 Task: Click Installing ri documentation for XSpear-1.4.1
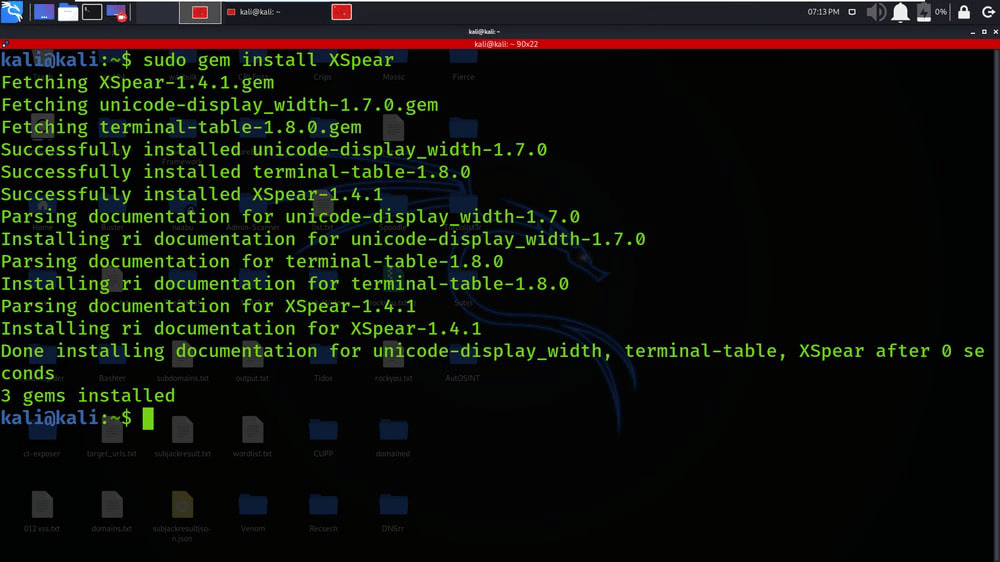tap(241, 328)
